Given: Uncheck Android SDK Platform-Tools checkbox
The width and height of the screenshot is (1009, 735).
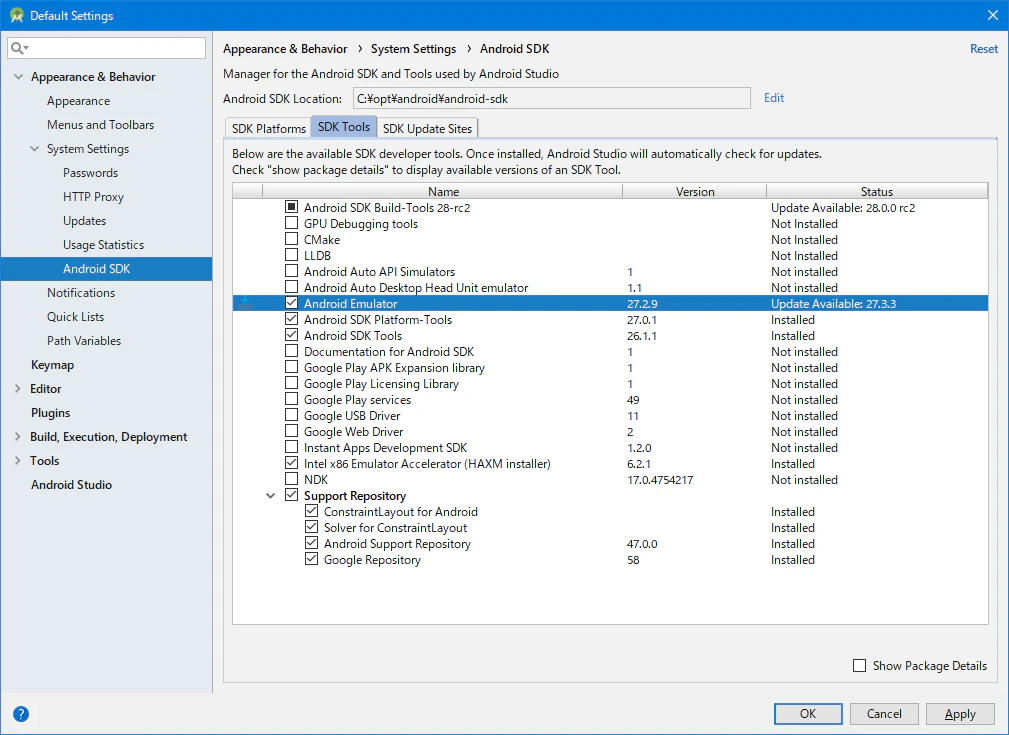Looking at the screenshot, I should click(292, 319).
